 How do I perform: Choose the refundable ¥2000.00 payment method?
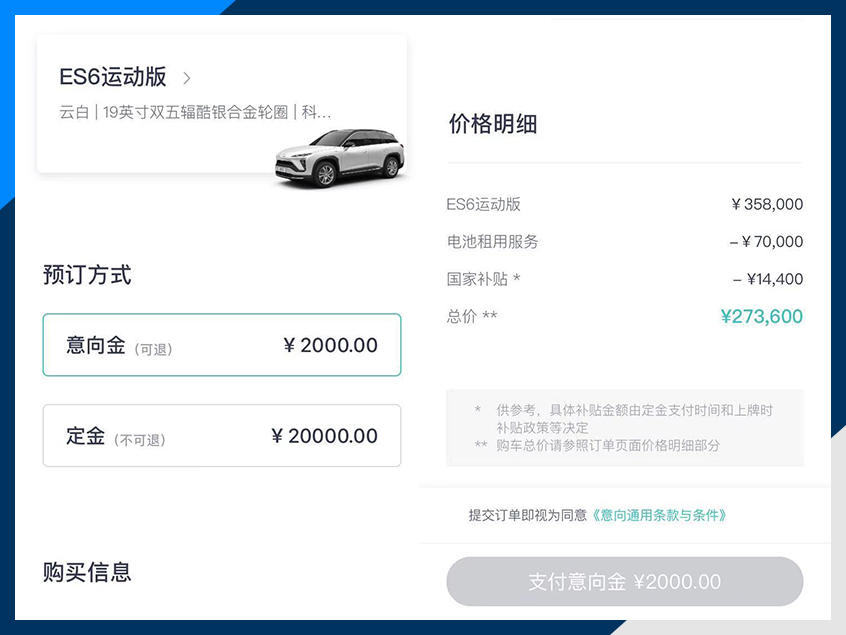pos(221,344)
